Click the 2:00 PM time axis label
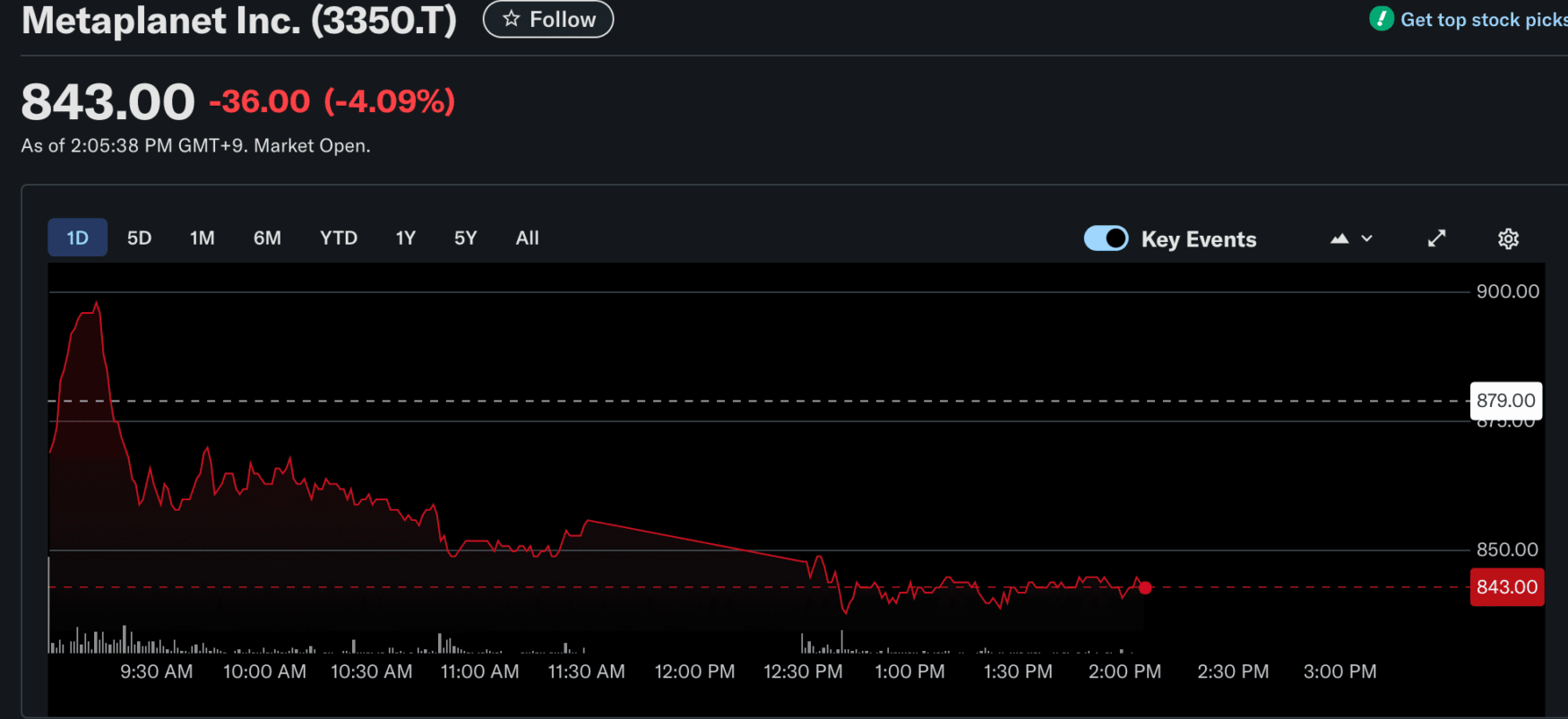 [1124, 671]
